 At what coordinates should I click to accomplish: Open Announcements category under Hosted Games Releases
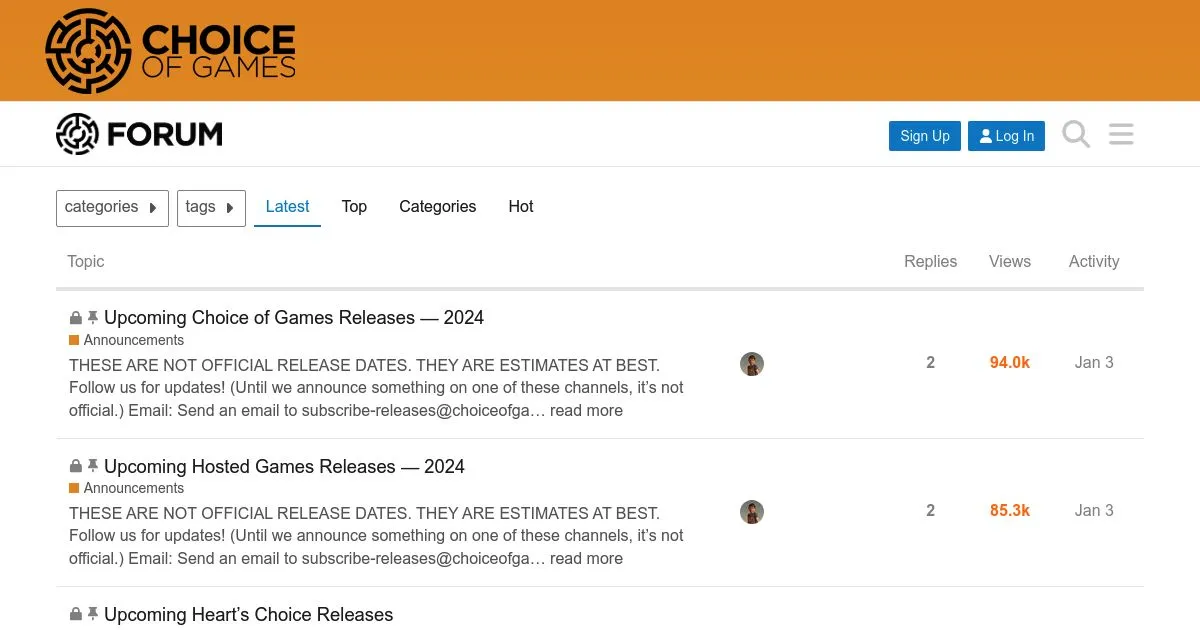click(127, 488)
